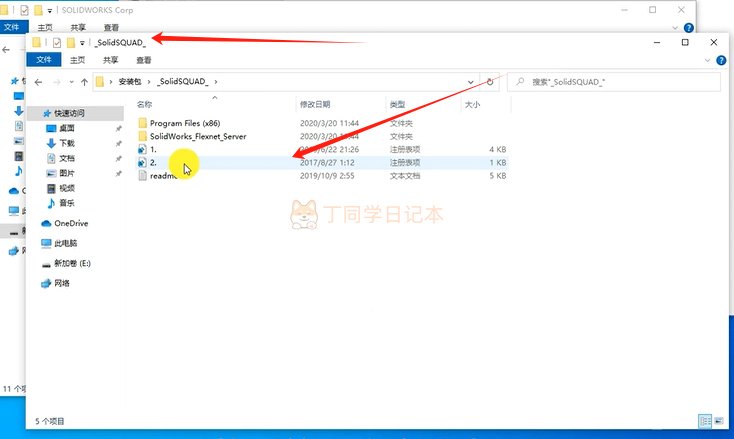
Task: Click new folder icon in _SolidSQUAD_ title bar
Action: click(x=71, y=43)
